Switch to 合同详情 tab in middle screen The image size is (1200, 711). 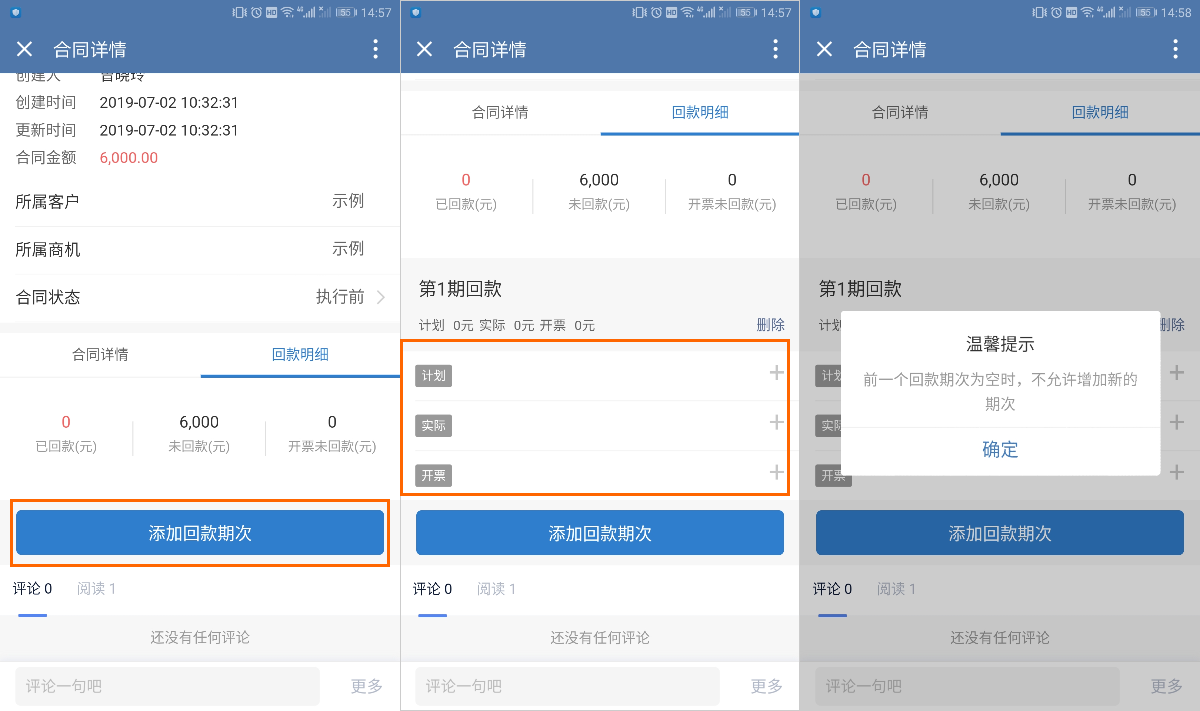(x=500, y=112)
